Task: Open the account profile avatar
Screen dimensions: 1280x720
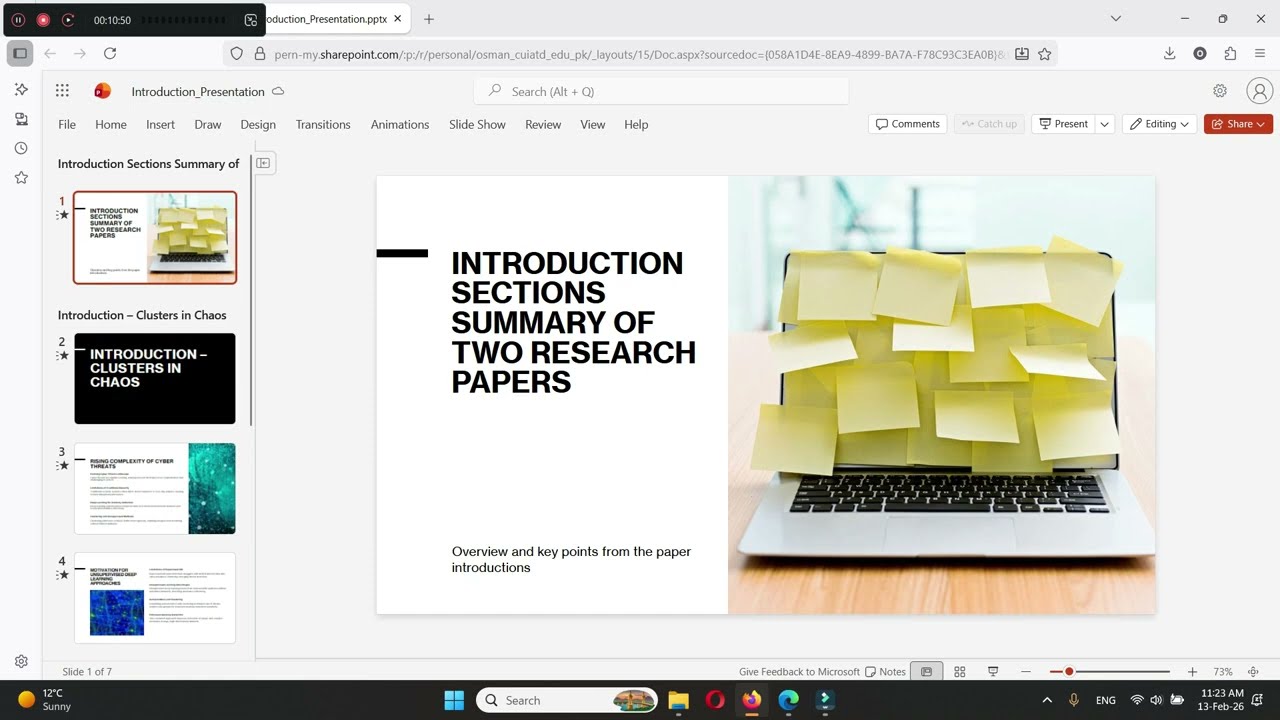Action: (x=1259, y=91)
